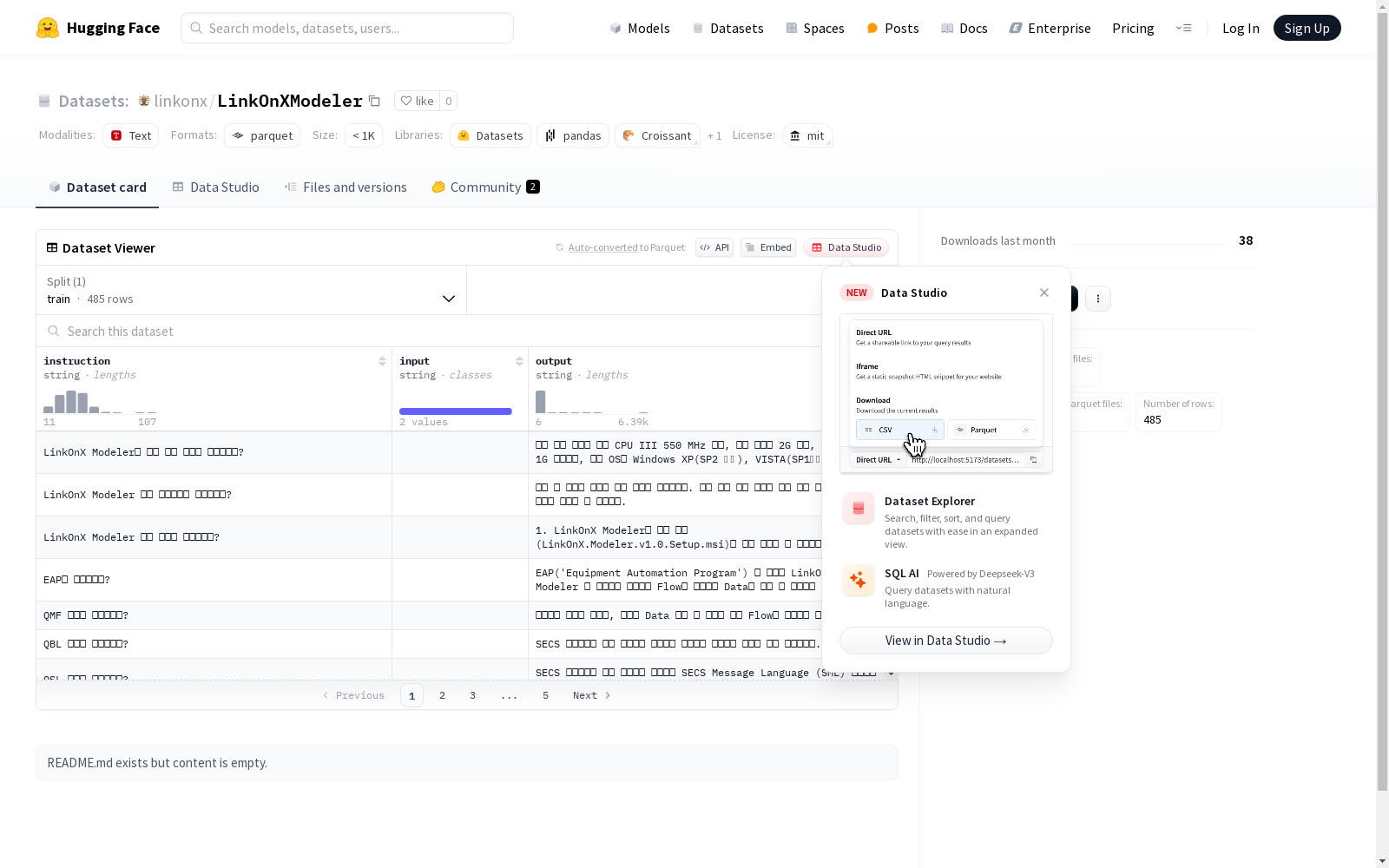Click the input classes distribution bar
Screen dimensions: 1389x868
(456, 411)
